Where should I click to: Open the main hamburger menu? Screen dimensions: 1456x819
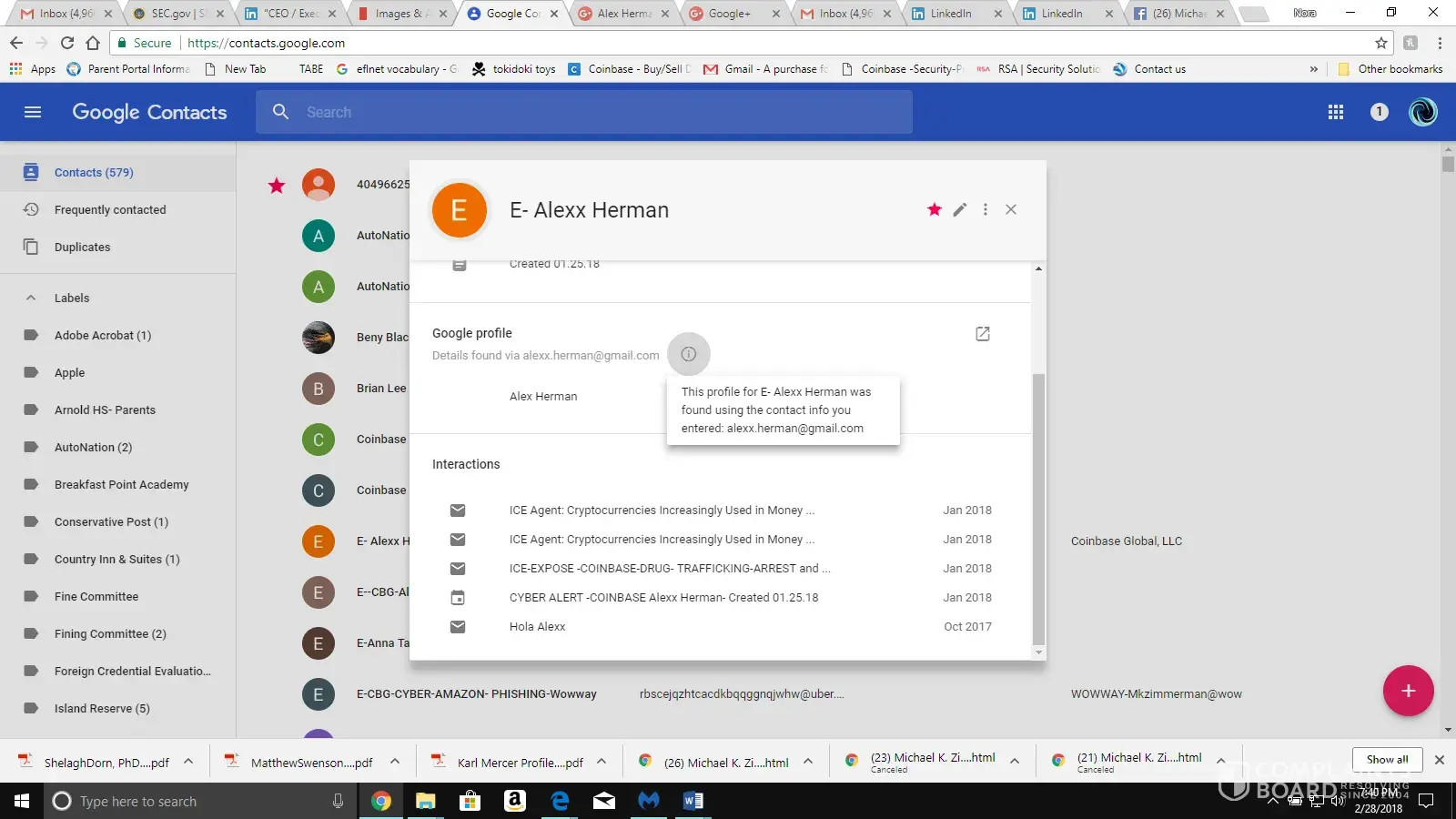coord(33,112)
